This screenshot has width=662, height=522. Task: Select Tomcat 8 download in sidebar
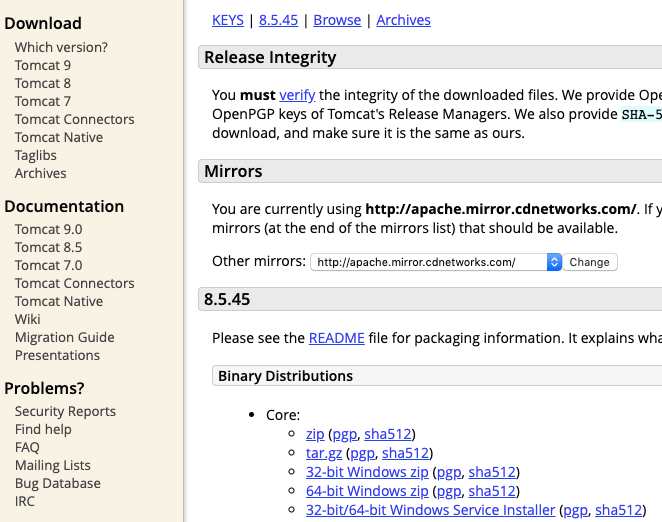pos(43,84)
